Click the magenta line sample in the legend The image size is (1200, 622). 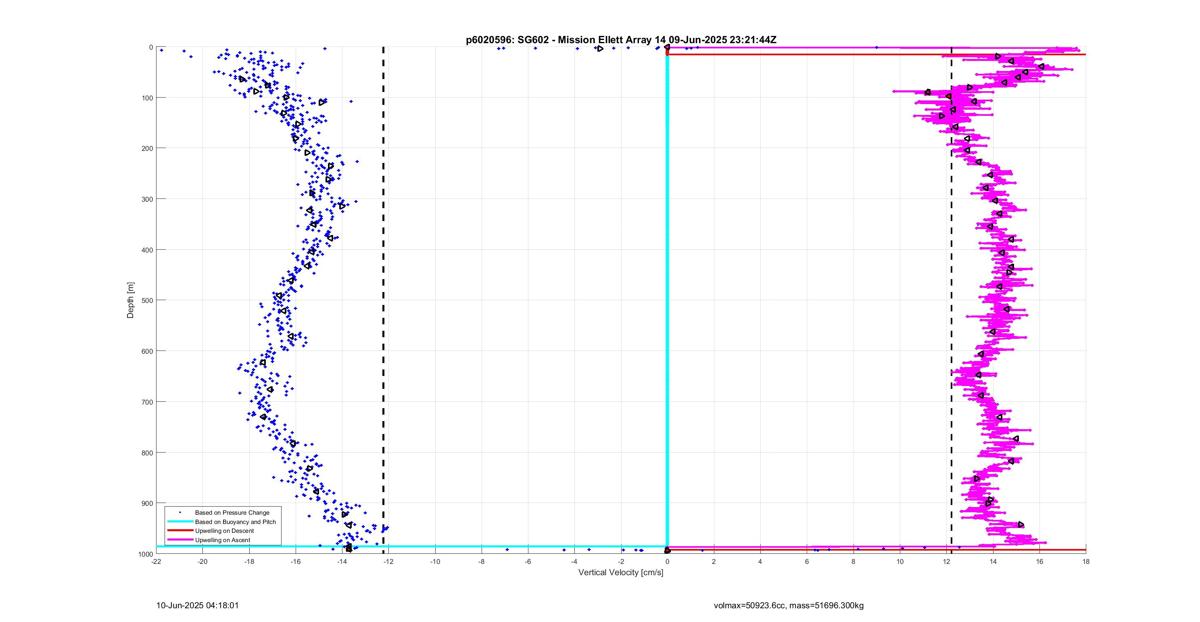pos(180,539)
